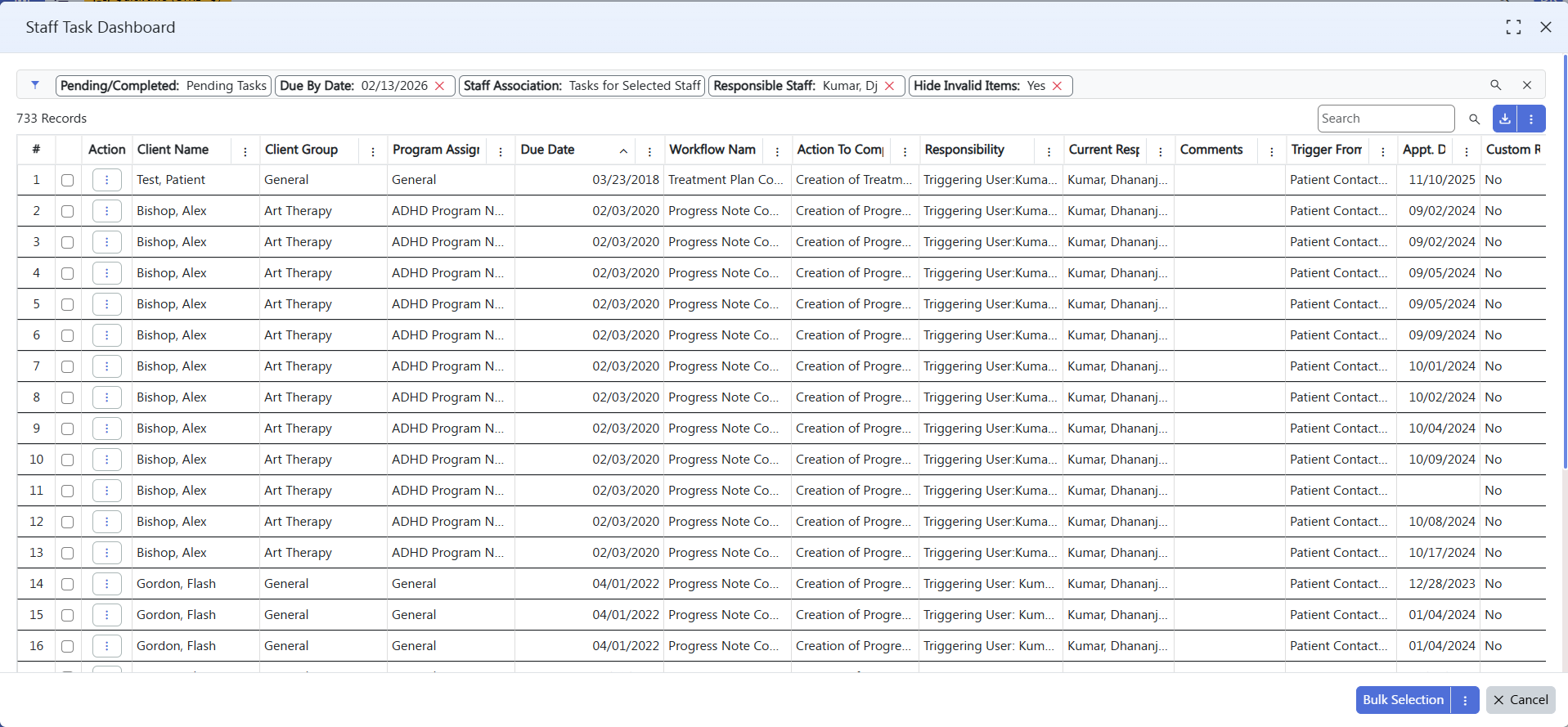Open the filter funnel icon
This screenshot has height=727, width=1568.
35,85
